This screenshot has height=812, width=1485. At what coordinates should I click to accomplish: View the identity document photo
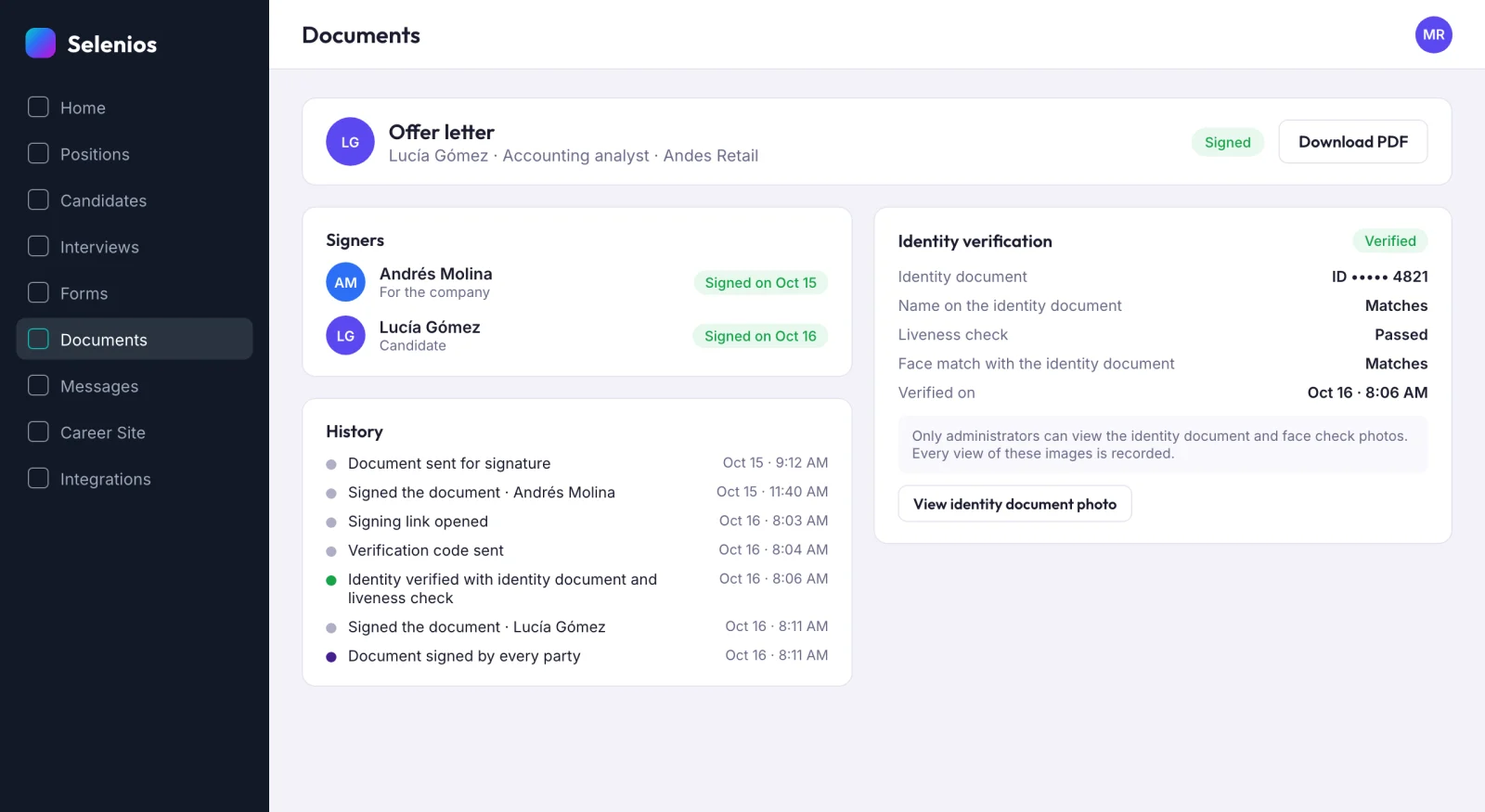(1014, 504)
